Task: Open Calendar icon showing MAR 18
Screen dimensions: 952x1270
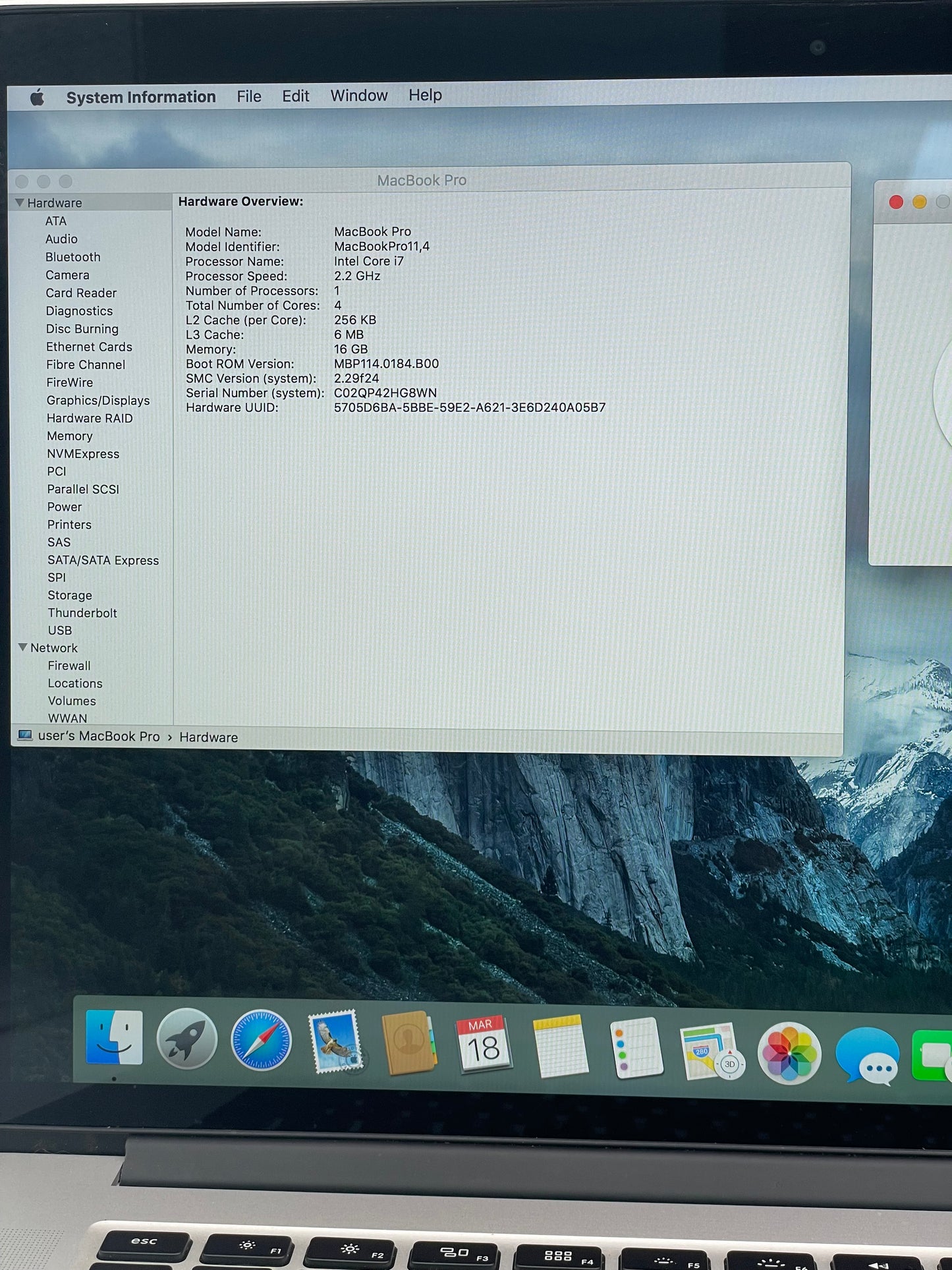Action: click(484, 1044)
